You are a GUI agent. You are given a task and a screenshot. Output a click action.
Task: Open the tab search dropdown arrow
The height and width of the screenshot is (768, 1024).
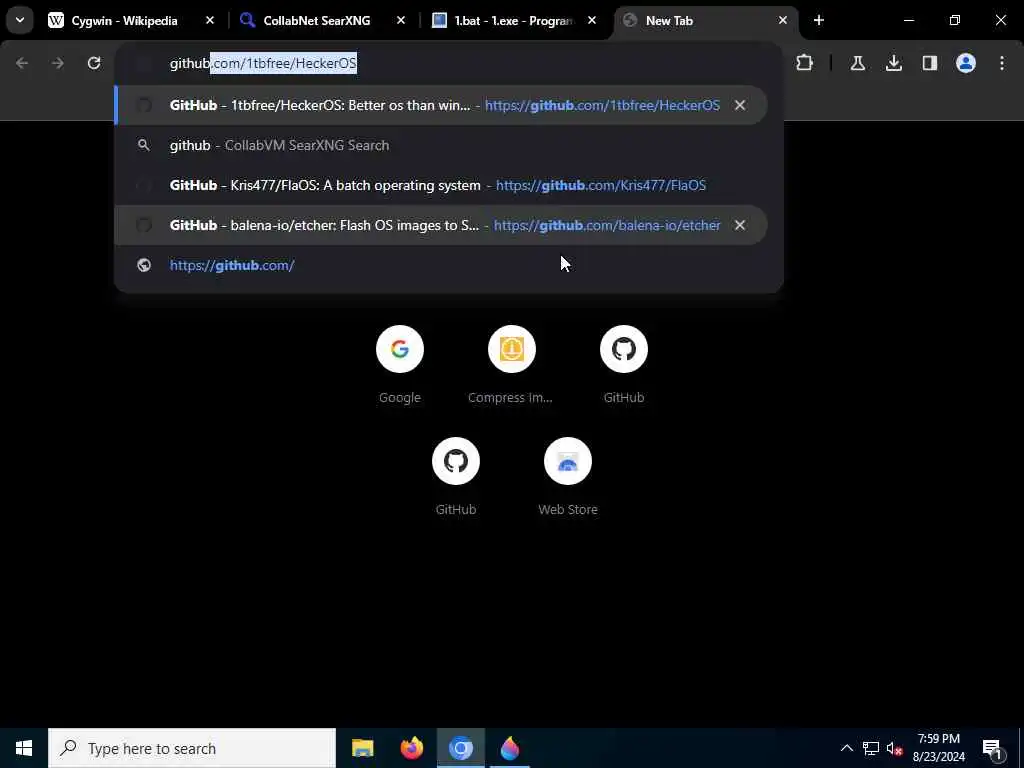pyautogui.click(x=20, y=20)
